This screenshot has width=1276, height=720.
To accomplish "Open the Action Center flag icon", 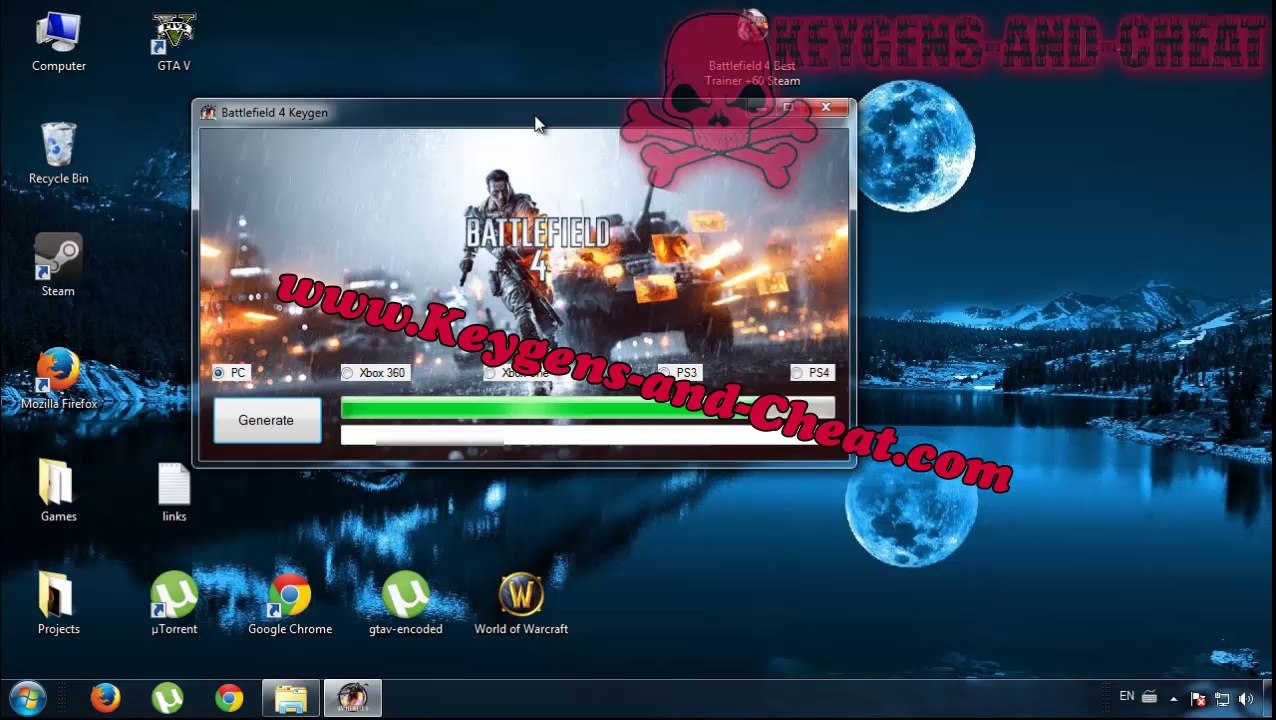I will (1199, 699).
